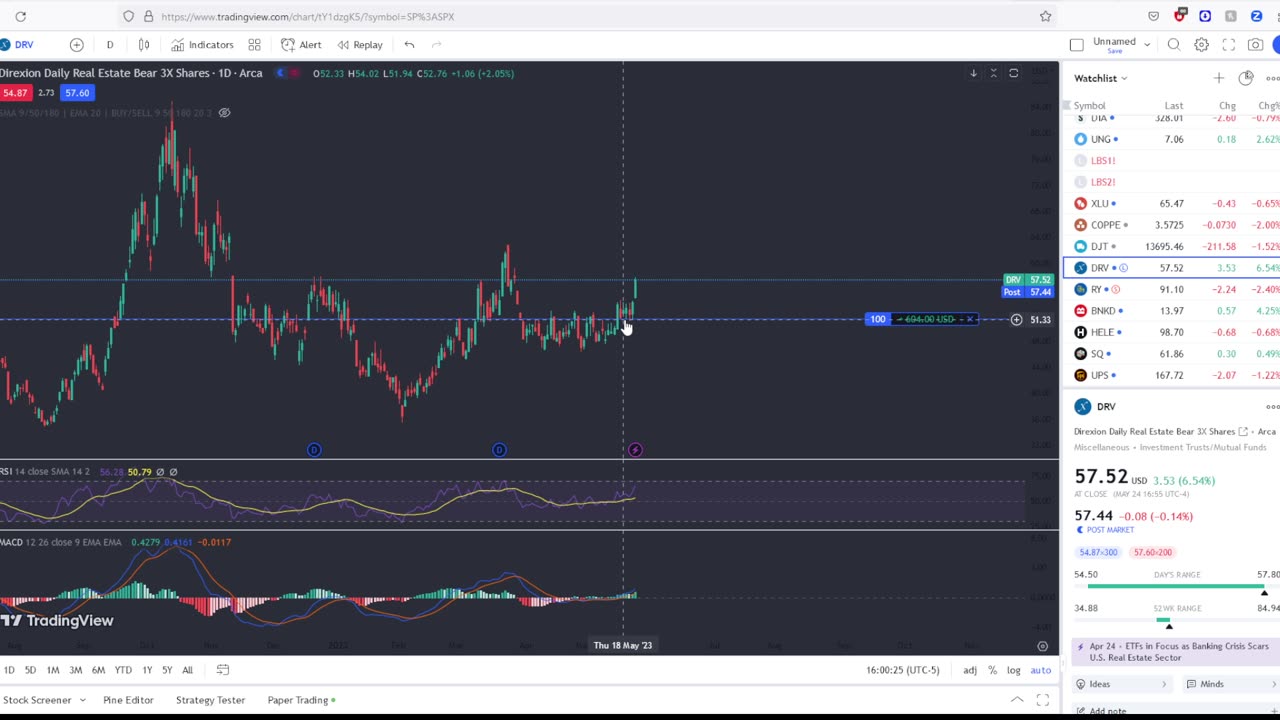The image size is (1280, 720).
Task: Start bar Replay mode
Action: tap(360, 44)
